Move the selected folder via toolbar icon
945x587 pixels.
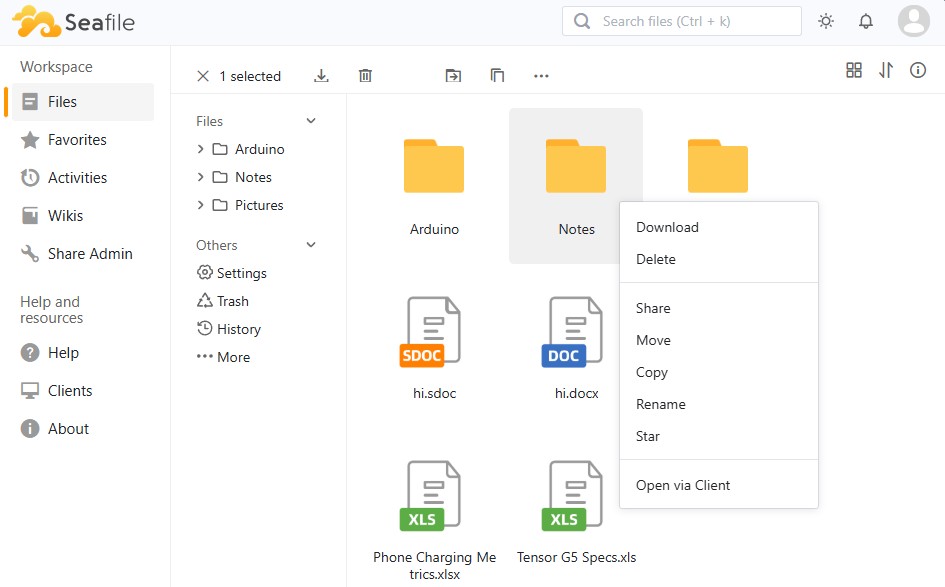coord(453,75)
